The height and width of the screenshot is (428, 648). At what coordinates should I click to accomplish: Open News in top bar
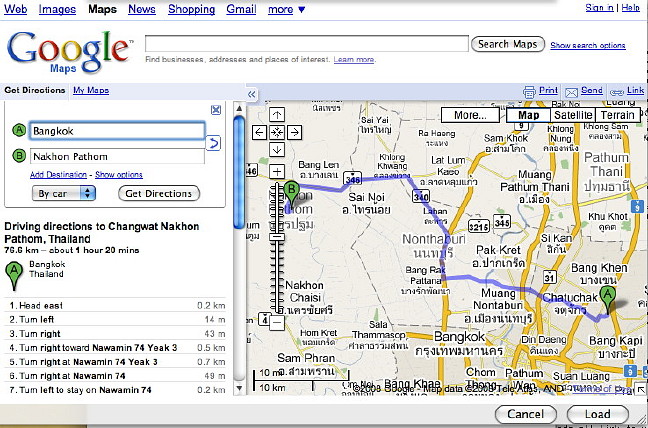point(142,9)
